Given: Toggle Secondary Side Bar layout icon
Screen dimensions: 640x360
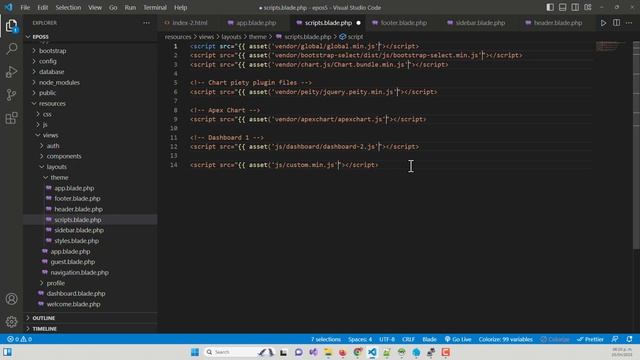Looking at the screenshot, I should click(575, 7).
